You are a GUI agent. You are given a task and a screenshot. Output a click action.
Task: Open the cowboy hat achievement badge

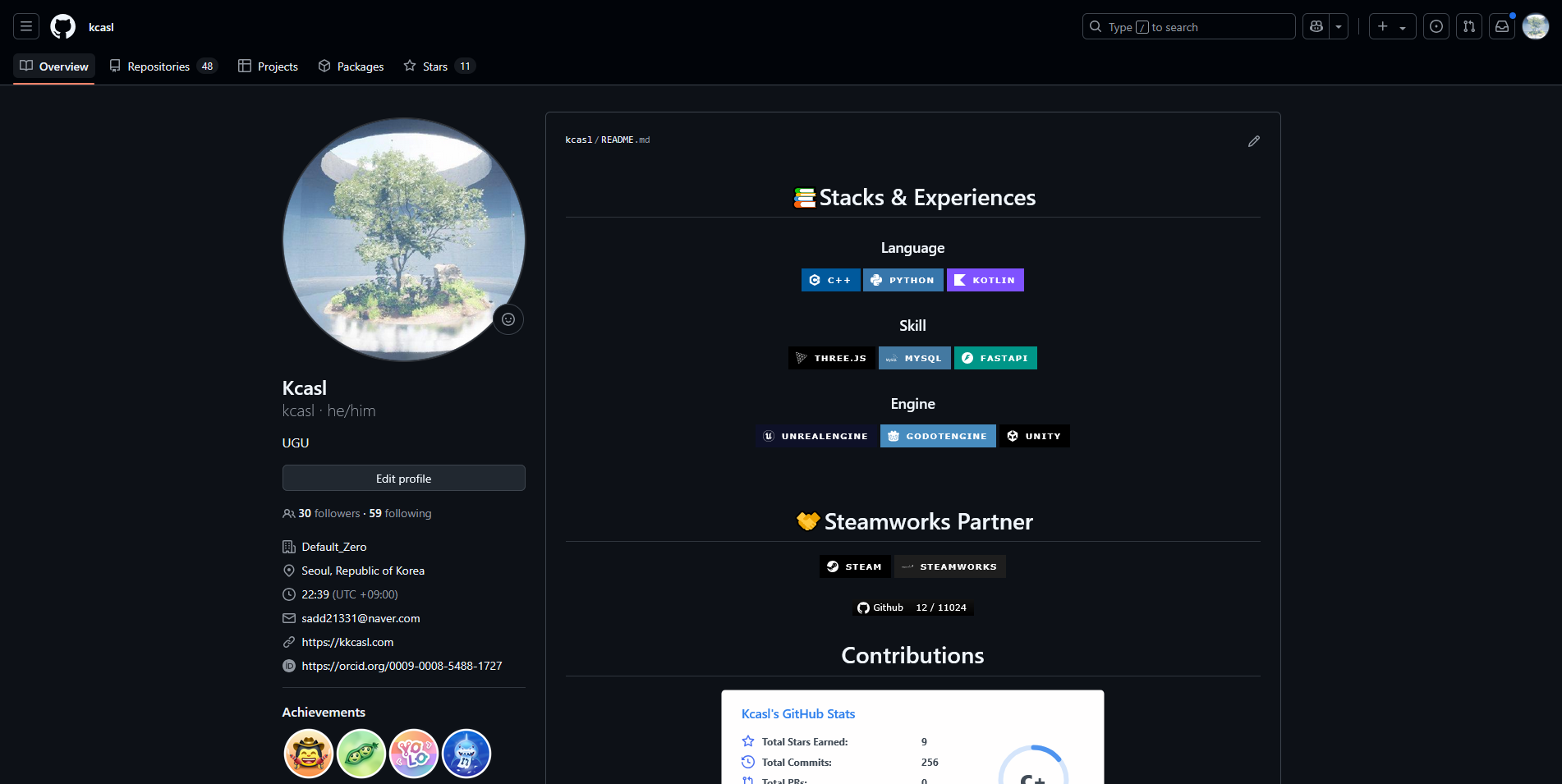point(309,754)
